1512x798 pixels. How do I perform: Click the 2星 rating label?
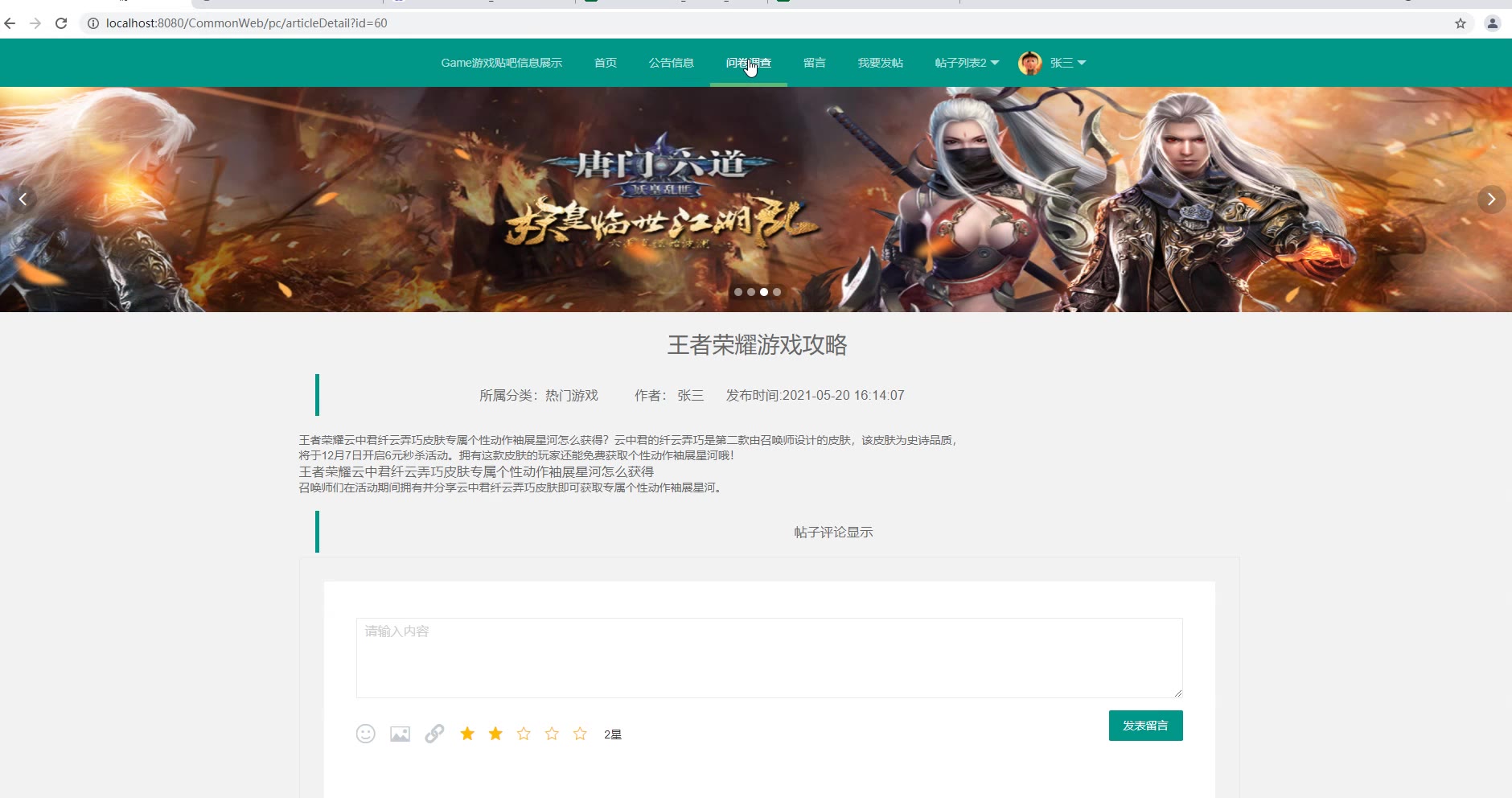point(613,734)
